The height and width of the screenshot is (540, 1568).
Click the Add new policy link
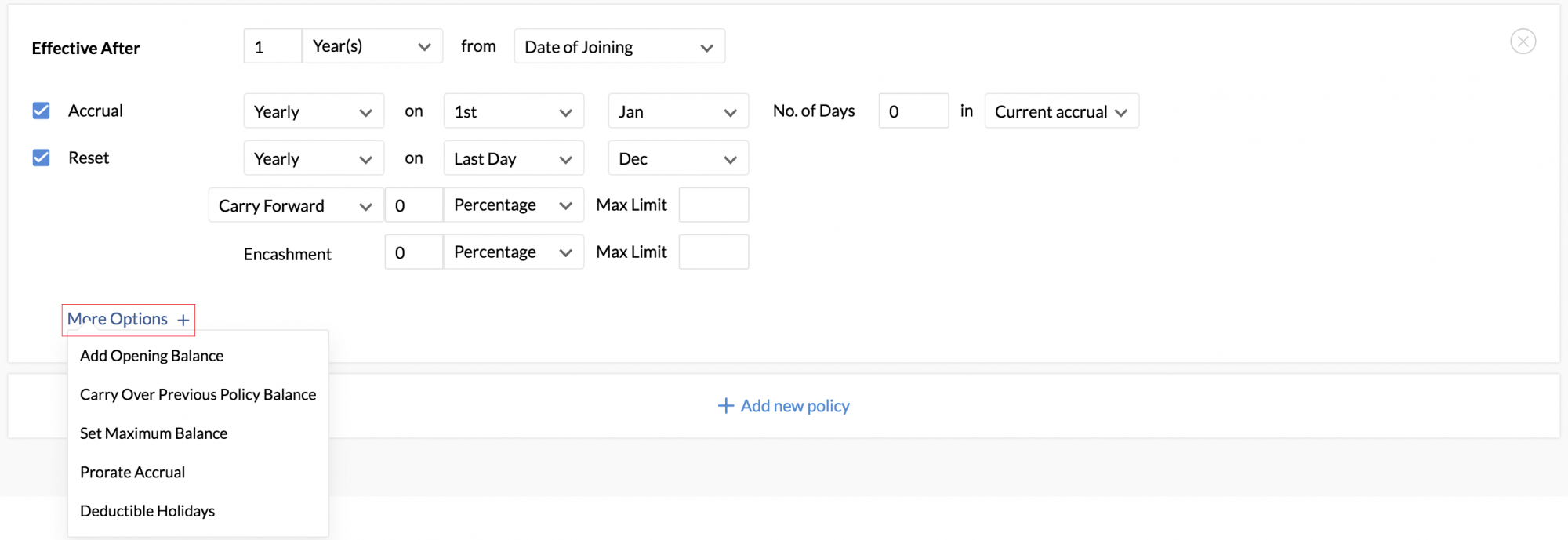point(794,406)
